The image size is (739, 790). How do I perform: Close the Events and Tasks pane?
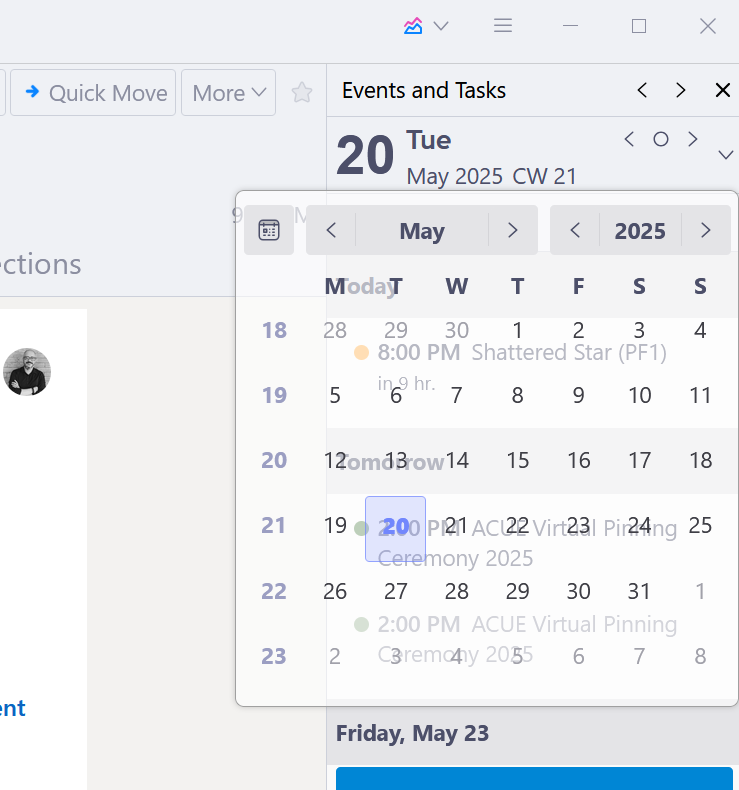coord(723,90)
